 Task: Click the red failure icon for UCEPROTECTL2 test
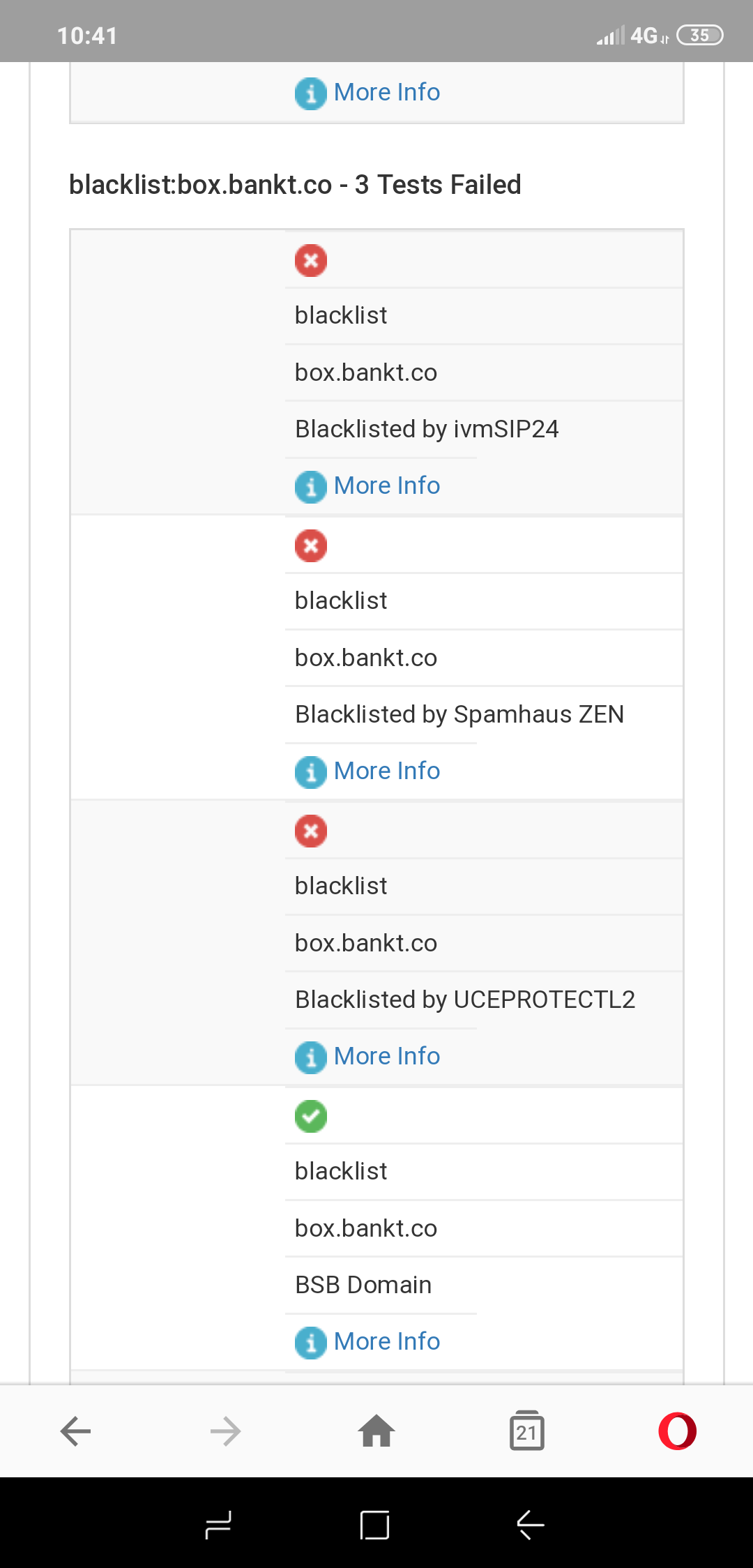coord(311,831)
